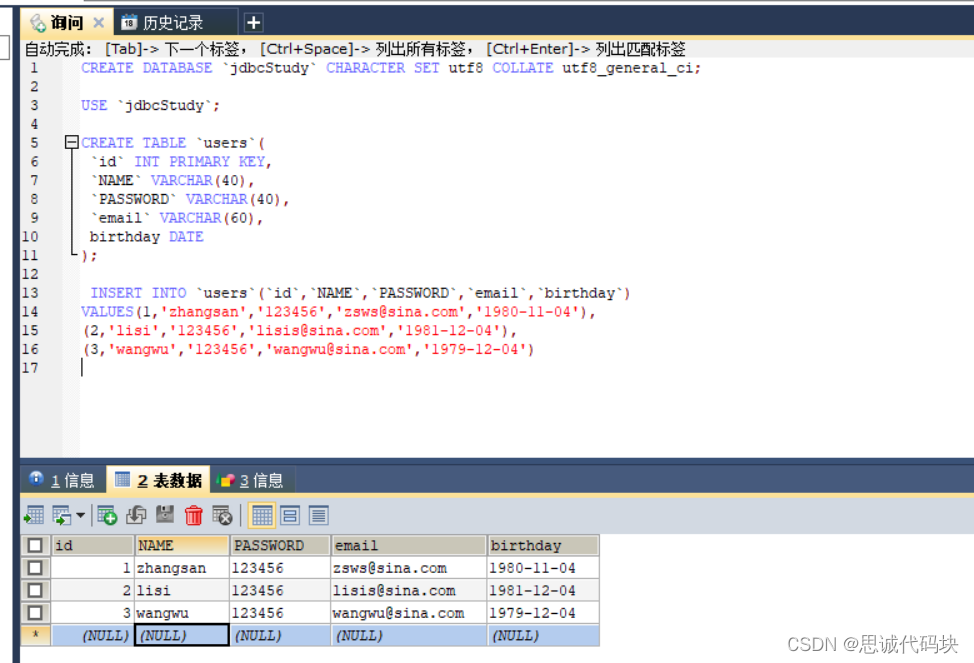Viewport: 974px width, 663px height.
Task: Click the (NULL) birthday cell in new row
Action: tap(544, 636)
